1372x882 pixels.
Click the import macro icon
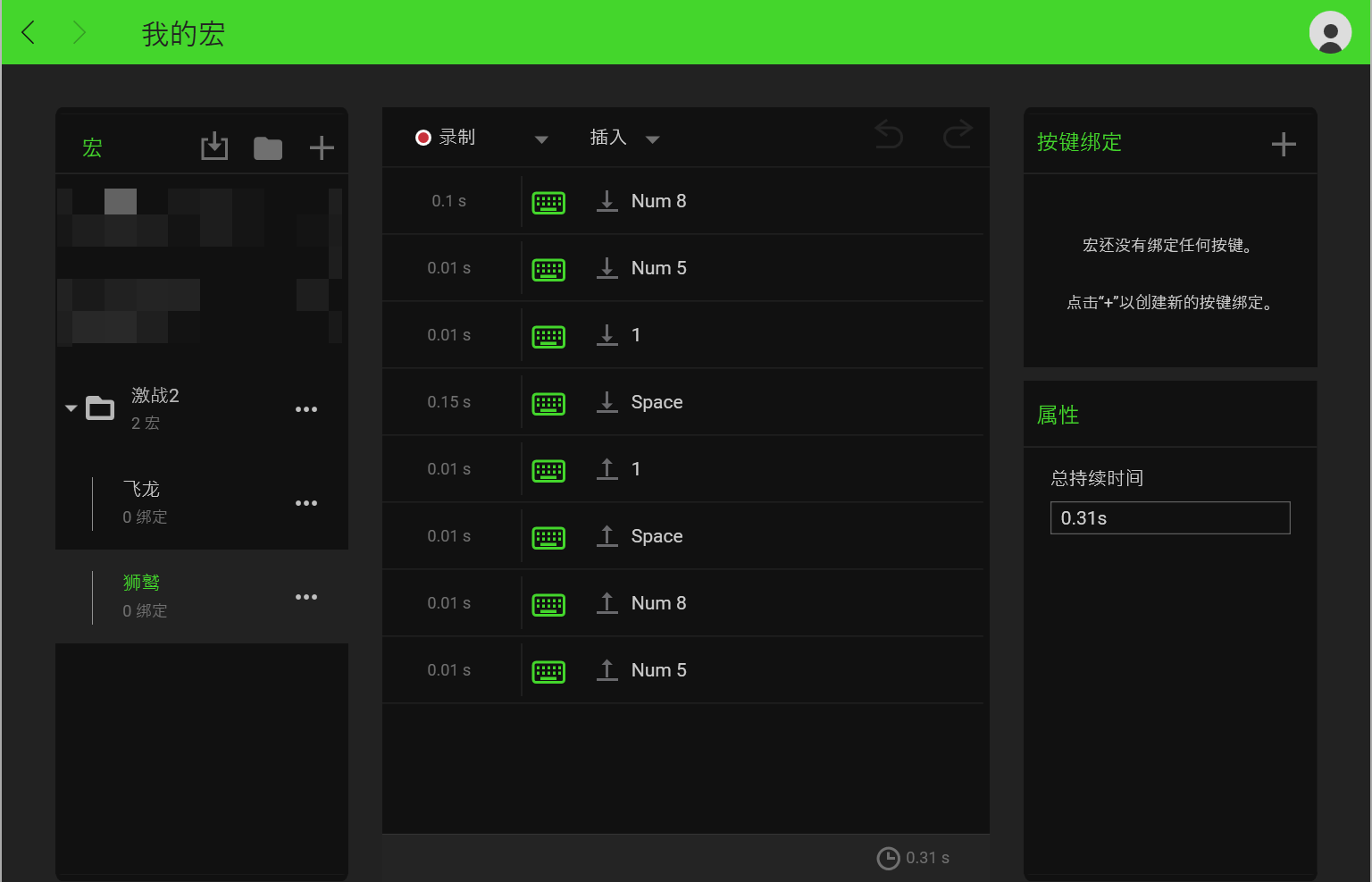pos(214,147)
